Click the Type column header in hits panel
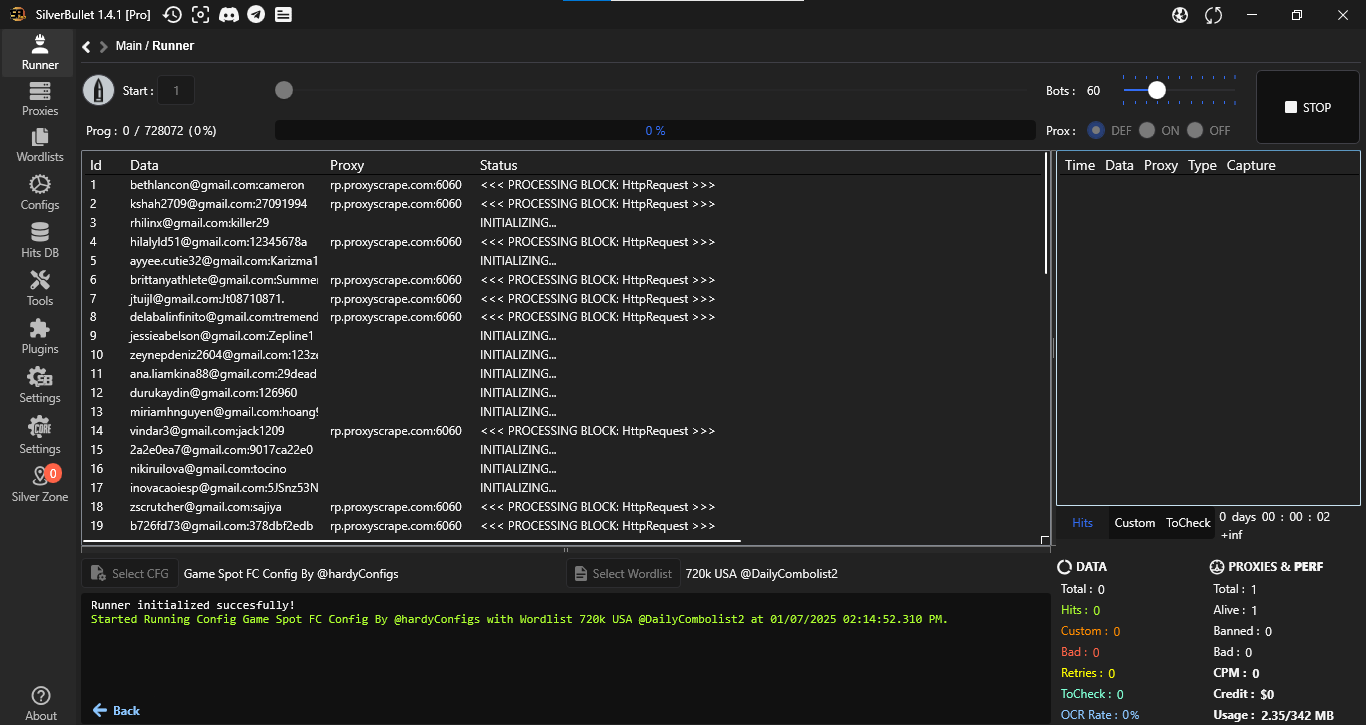The width and height of the screenshot is (1366, 725). coord(1202,165)
